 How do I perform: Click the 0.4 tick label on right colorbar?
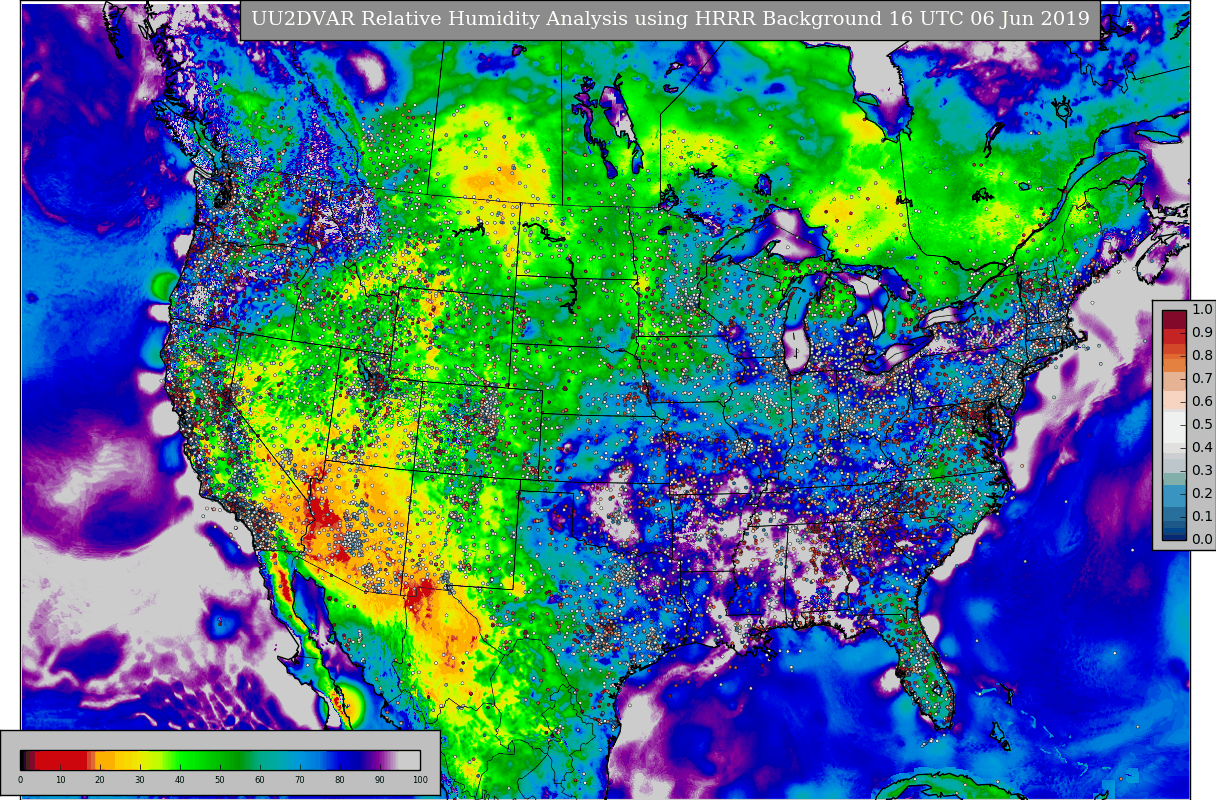click(1202, 448)
